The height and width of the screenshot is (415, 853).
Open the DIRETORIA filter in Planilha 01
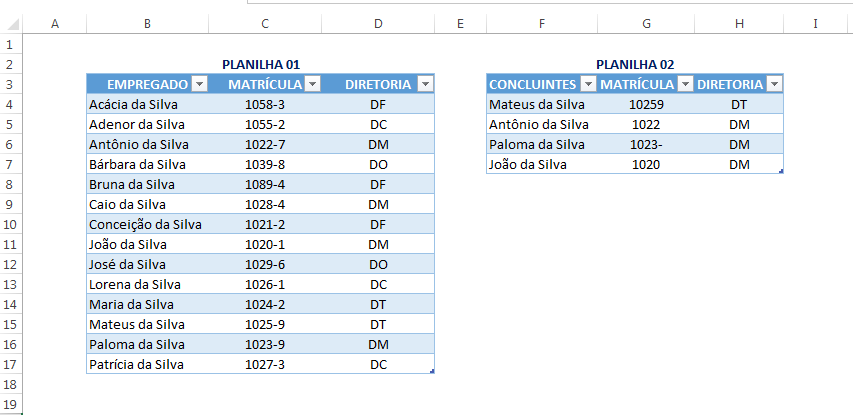point(425,84)
